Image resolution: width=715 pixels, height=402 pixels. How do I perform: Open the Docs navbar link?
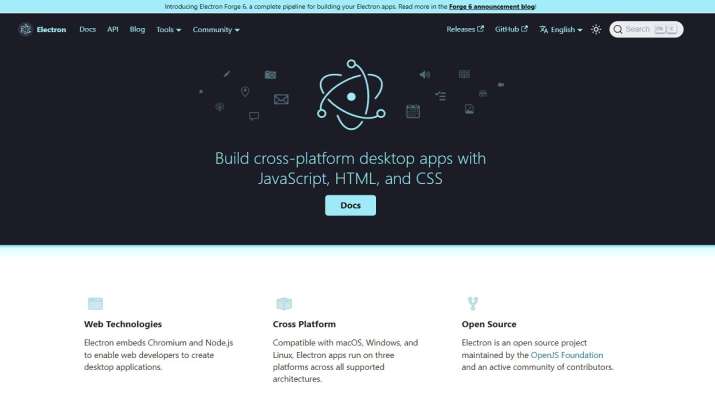click(88, 29)
